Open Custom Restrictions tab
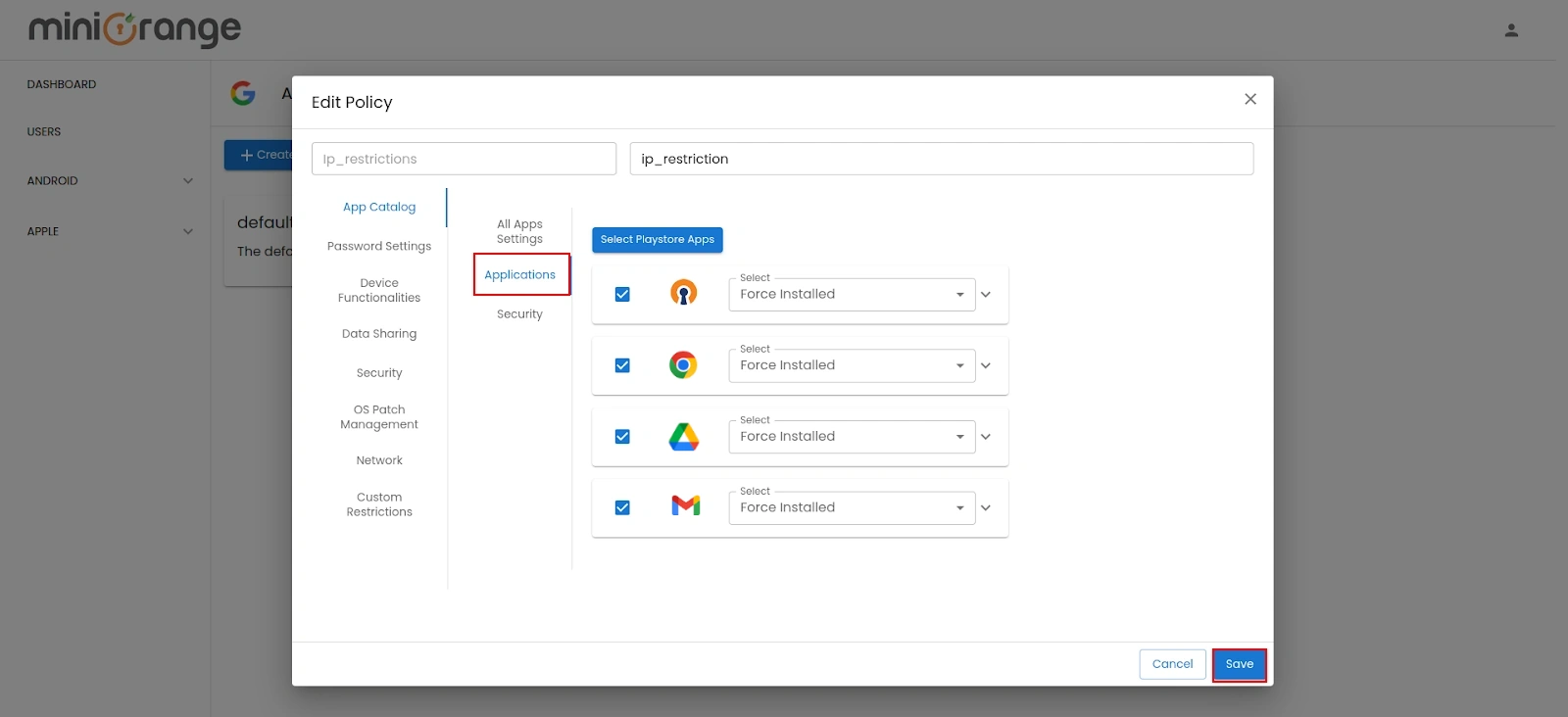Image resolution: width=1568 pixels, height=717 pixels. pyautogui.click(x=379, y=504)
